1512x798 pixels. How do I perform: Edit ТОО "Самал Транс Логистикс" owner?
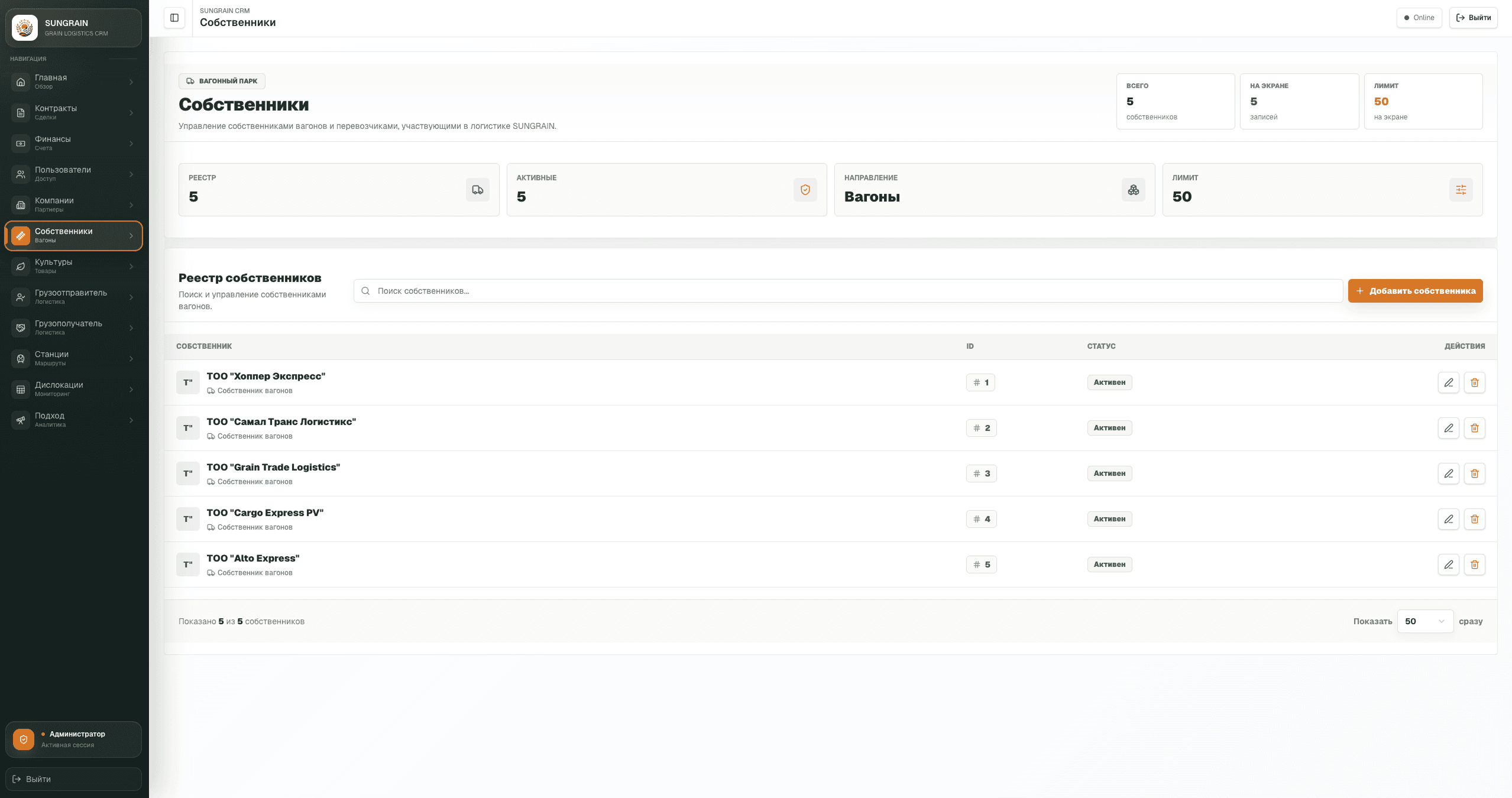pyautogui.click(x=1449, y=428)
